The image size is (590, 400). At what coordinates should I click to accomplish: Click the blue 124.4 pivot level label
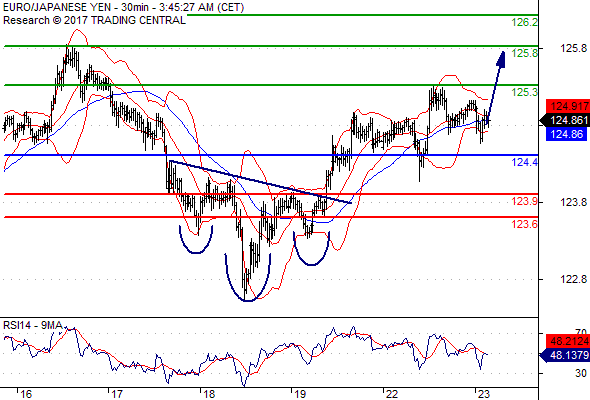[525, 163]
